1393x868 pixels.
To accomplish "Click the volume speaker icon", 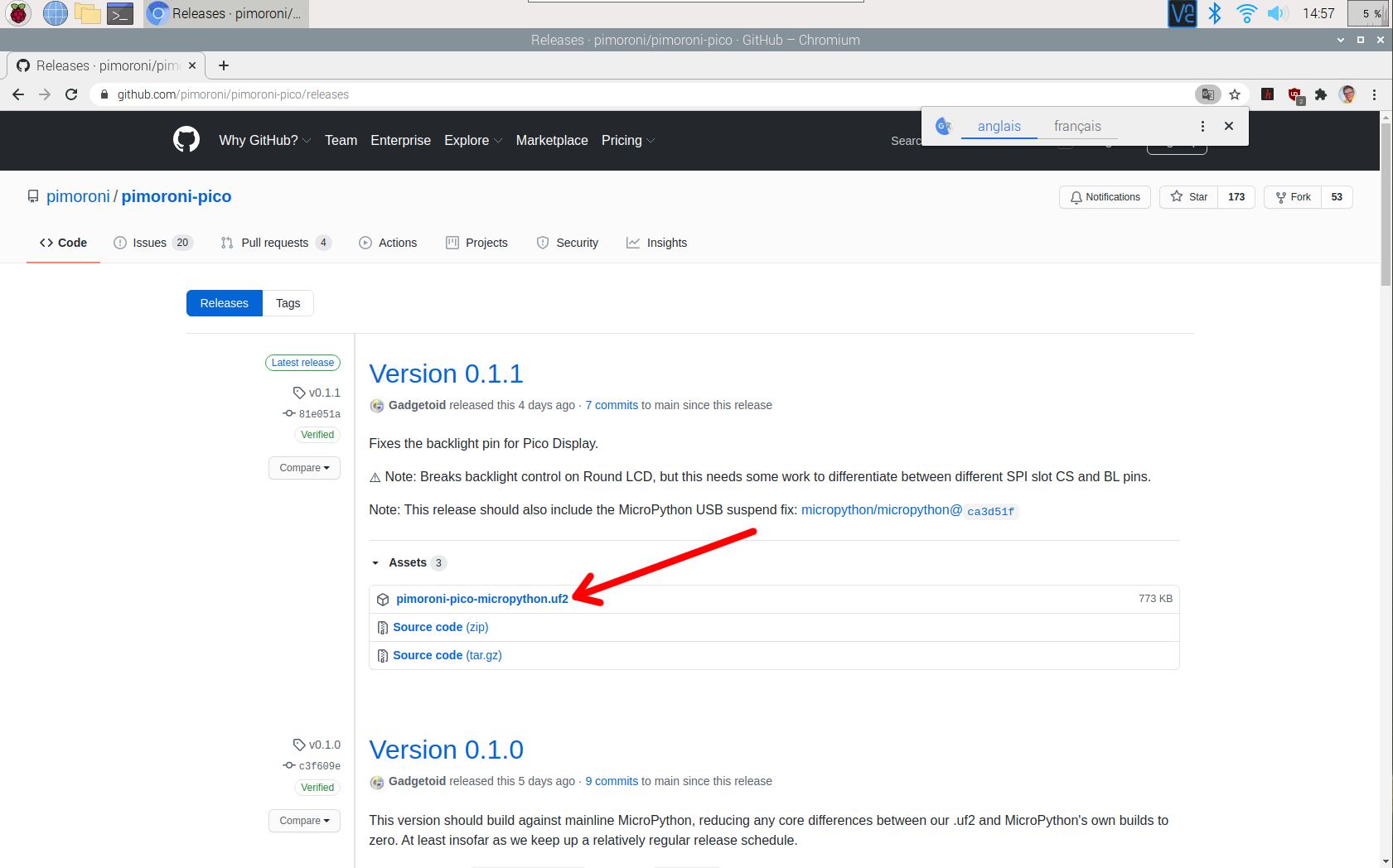I will [1277, 13].
